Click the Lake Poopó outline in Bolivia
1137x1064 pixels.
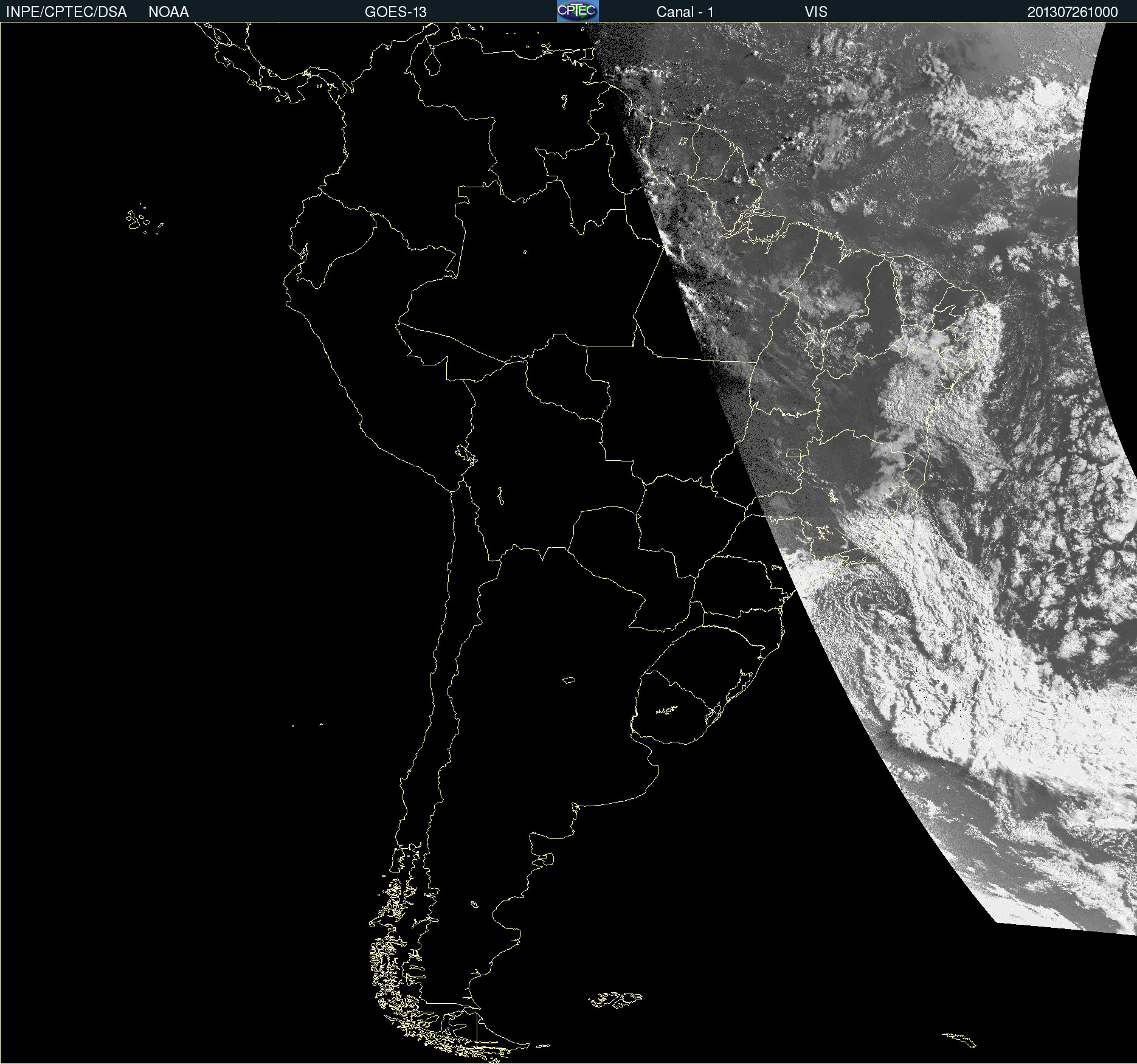coord(500,496)
